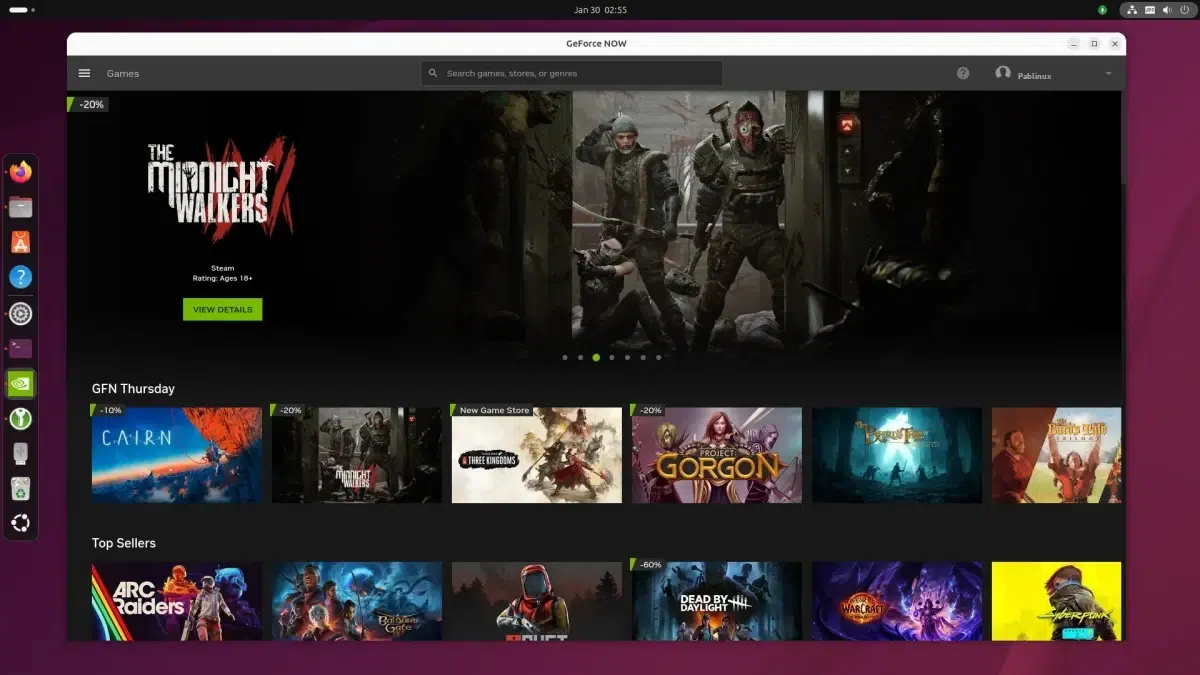Open the navigation hamburger menu

pyautogui.click(x=84, y=72)
